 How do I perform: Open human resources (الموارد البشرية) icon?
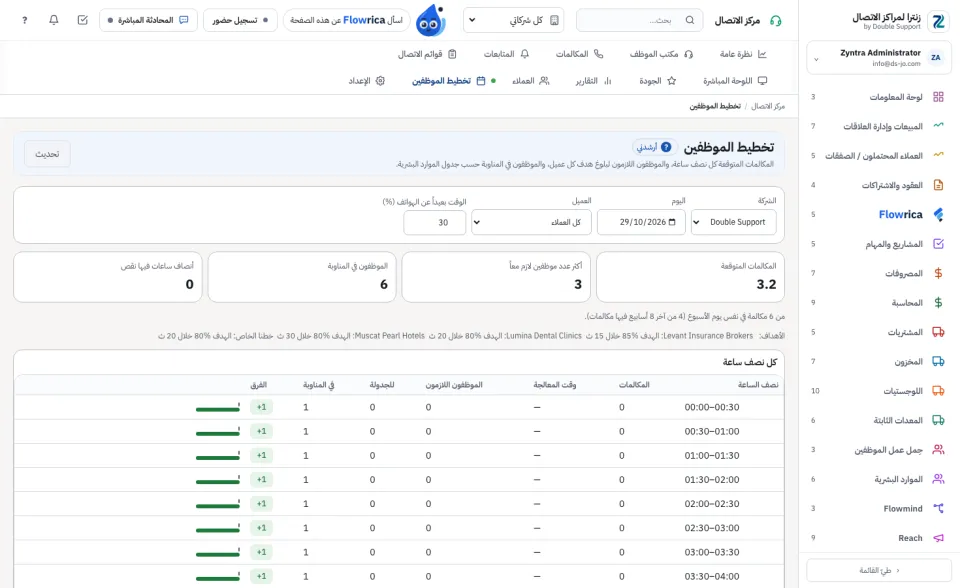click(938, 479)
